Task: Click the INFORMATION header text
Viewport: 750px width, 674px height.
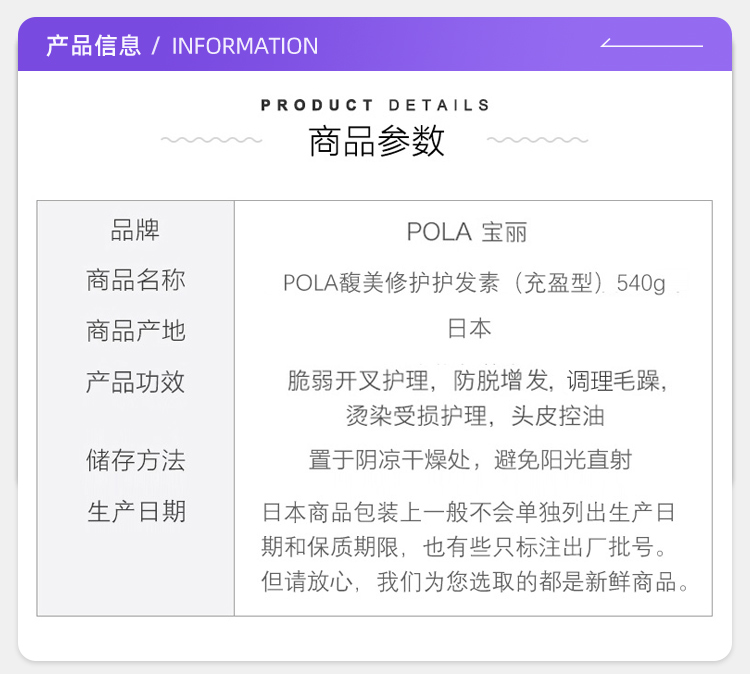Action: [x=245, y=46]
